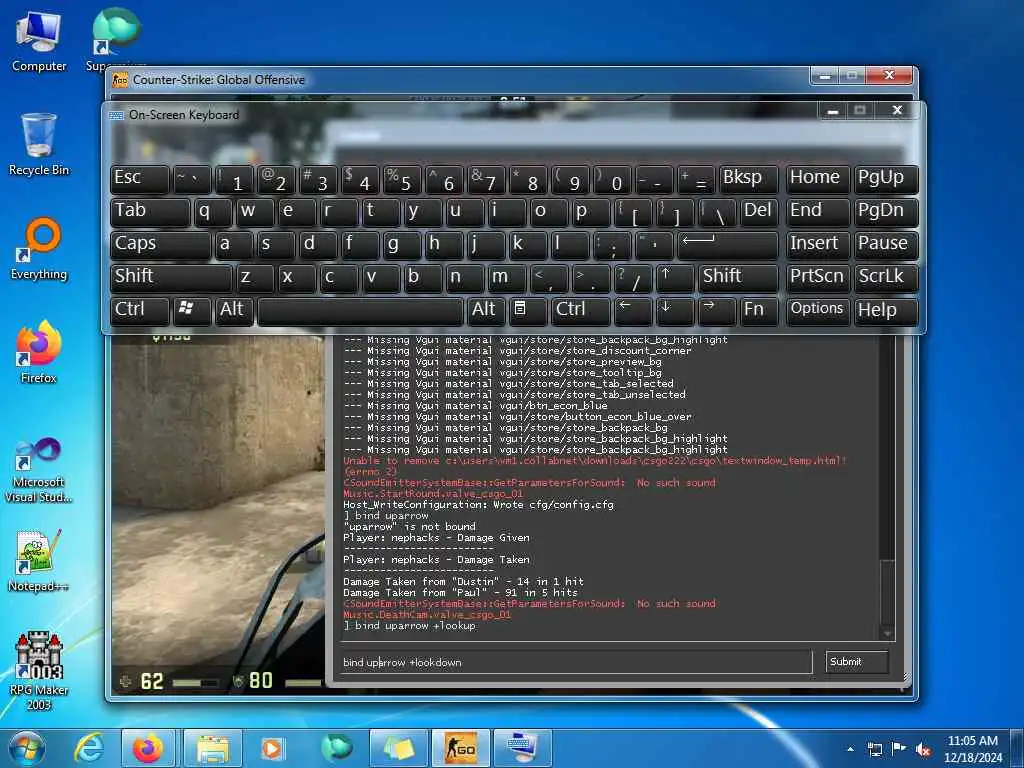Open Microsoft Visual Studio desktop shortcut
The width and height of the screenshot is (1024, 768).
tap(39, 470)
